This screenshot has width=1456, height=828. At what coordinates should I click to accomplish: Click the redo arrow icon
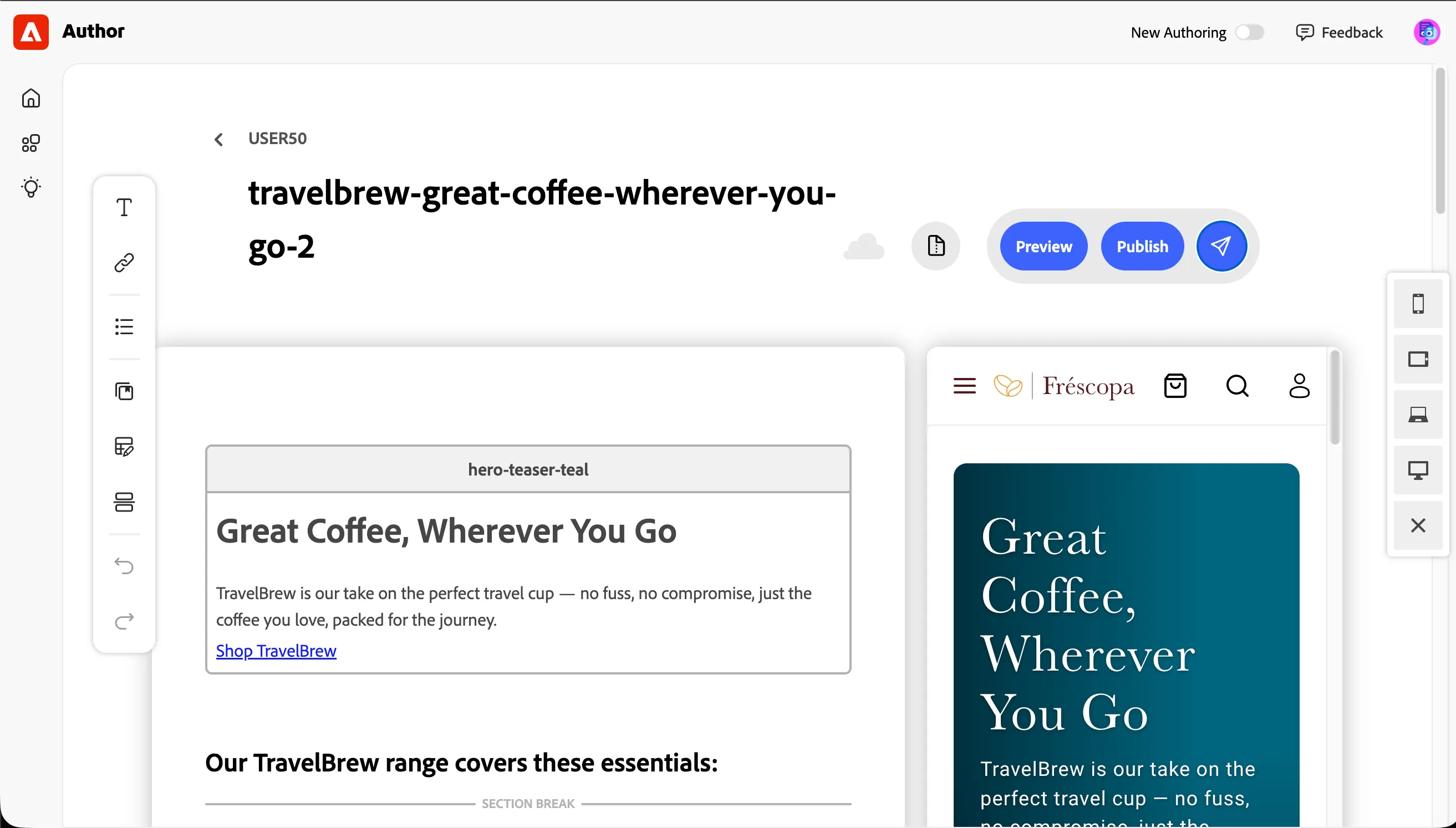[124, 621]
